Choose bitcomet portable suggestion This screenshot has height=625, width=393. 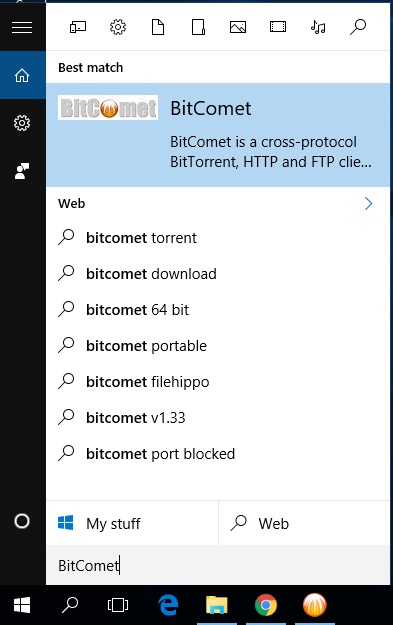click(218, 346)
